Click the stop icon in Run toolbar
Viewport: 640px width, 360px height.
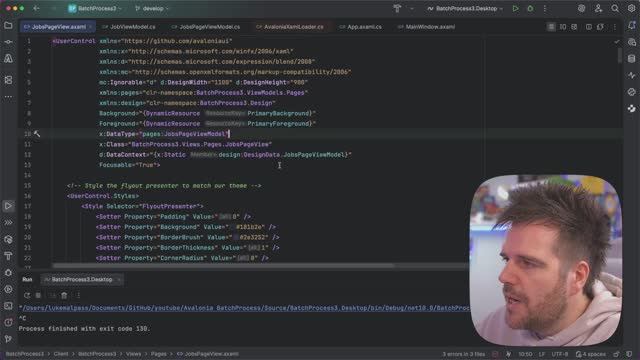point(38,295)
